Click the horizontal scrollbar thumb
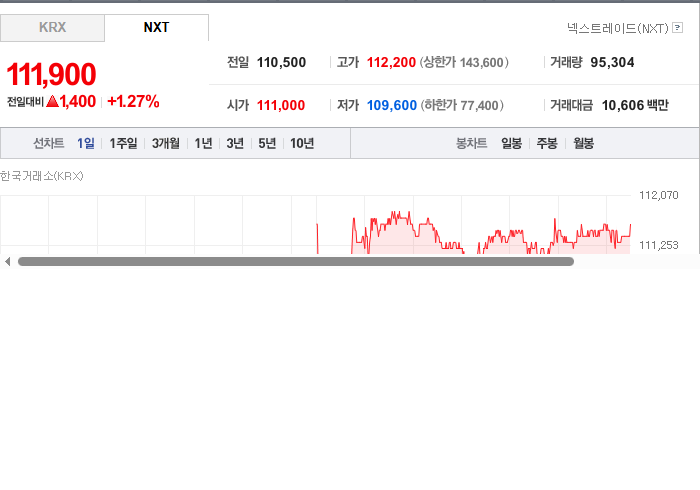Viewport: 700px width, 490px height. click(x=296, y=262)
